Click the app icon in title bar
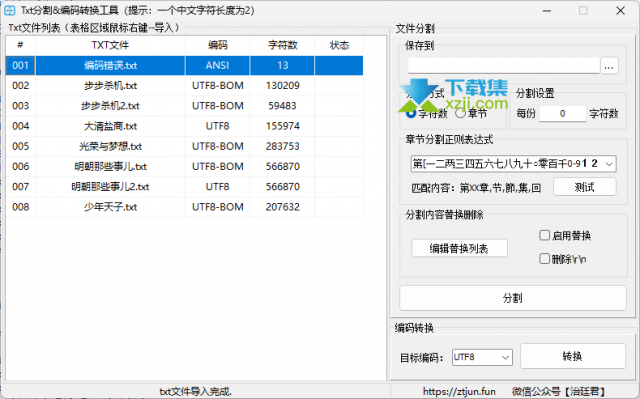The width and height of the screenshot is (640, 399). (x=10, y=10)
